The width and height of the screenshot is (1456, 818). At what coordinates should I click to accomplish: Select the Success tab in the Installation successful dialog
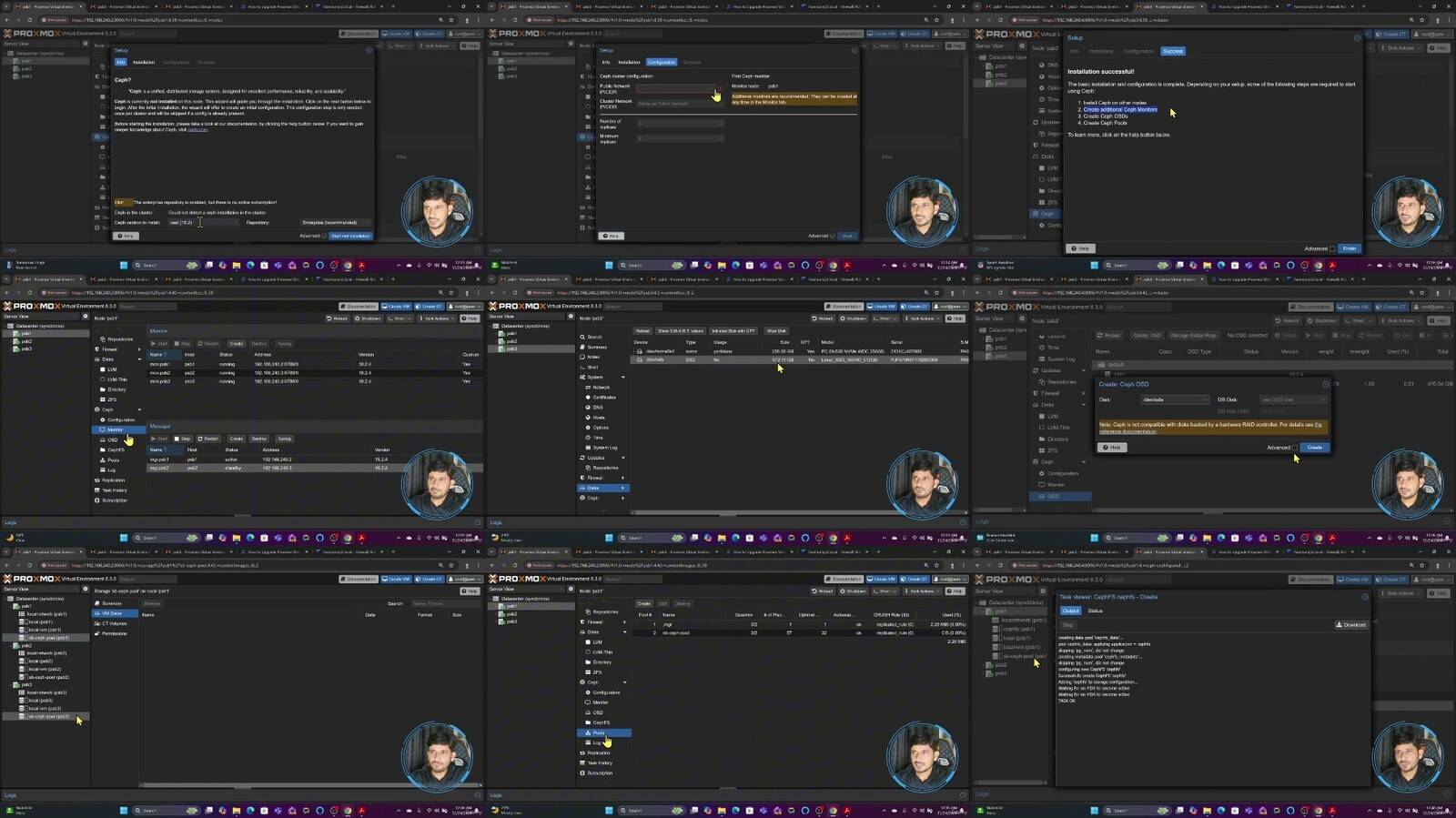click(1173, 51)
